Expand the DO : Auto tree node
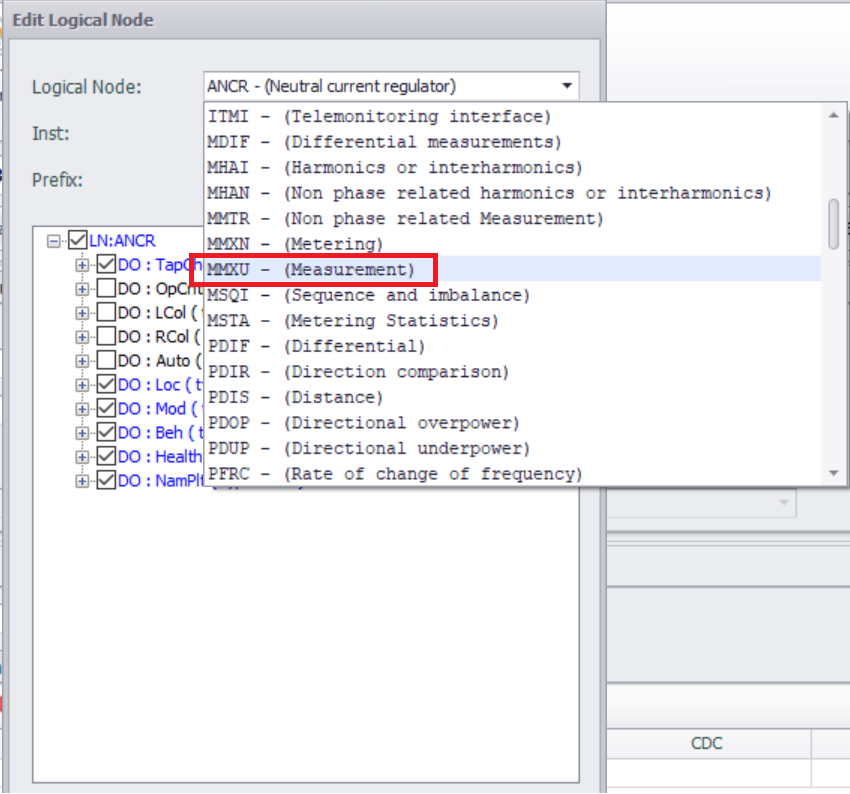This screenshot has width=850, height=794. coord(83,361)
